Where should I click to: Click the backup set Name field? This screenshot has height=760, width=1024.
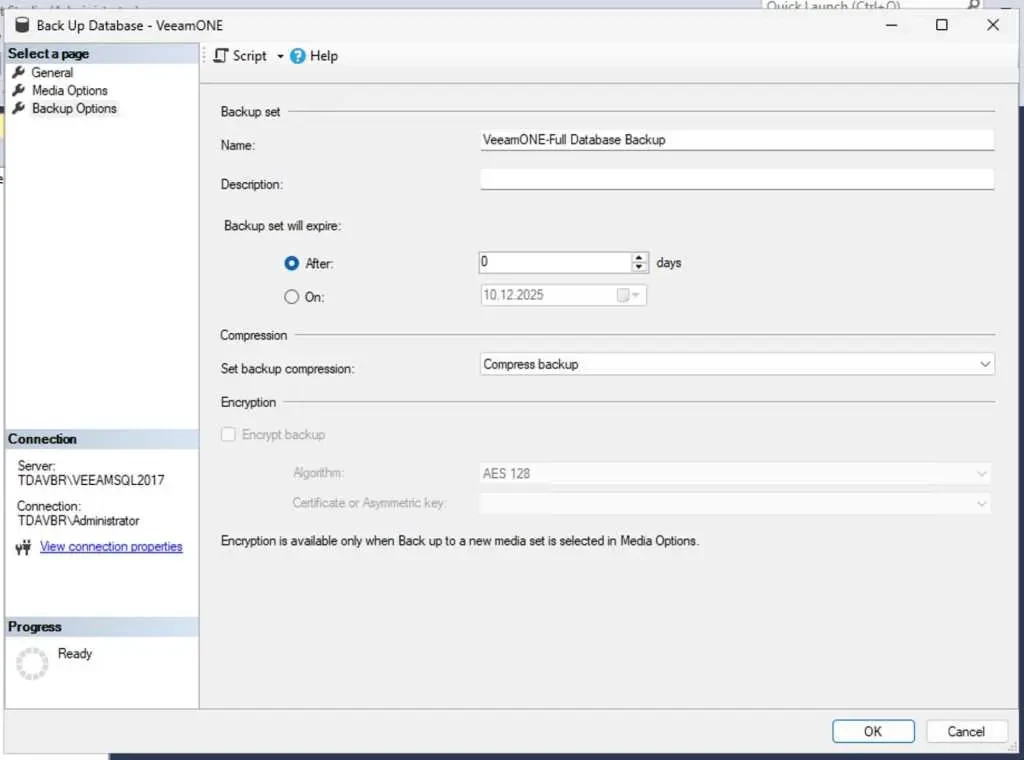coord(737,140)
